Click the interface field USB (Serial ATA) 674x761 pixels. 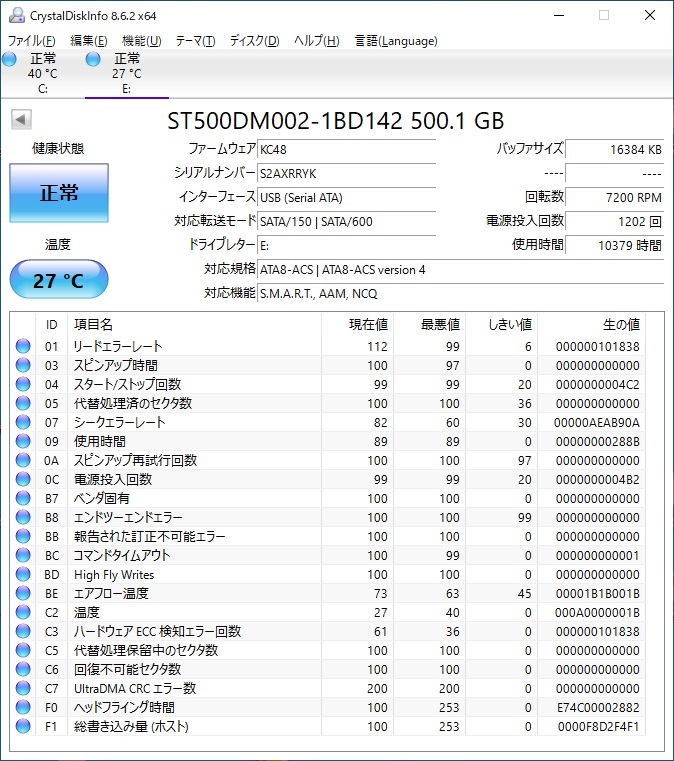point(346,198)
